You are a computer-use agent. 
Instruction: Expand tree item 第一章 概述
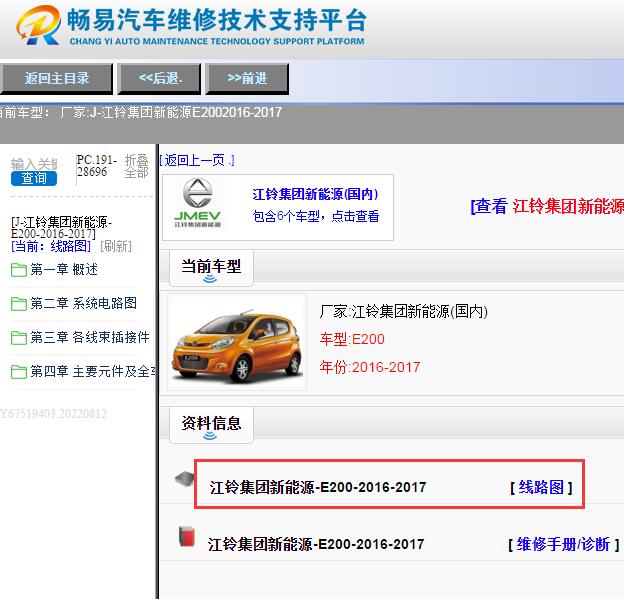pos(64,269)
